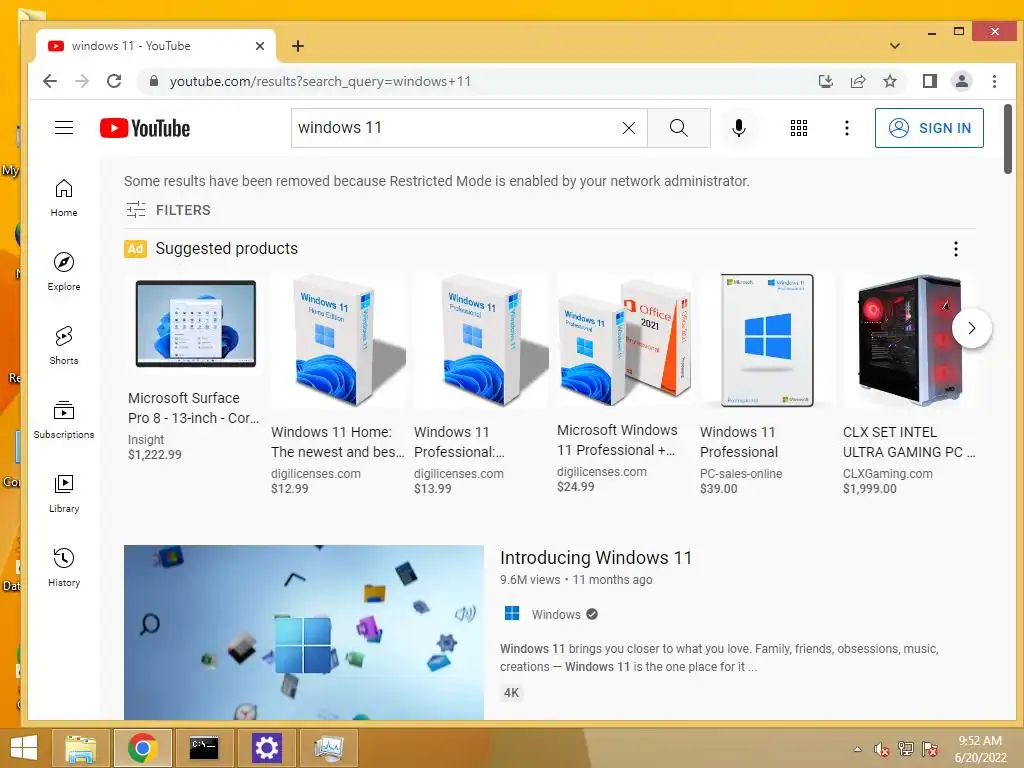The image size is (1024, 768).
Task: Open Microsoft Windows 11 Professional + Office listing
Action: coord(617,440)
